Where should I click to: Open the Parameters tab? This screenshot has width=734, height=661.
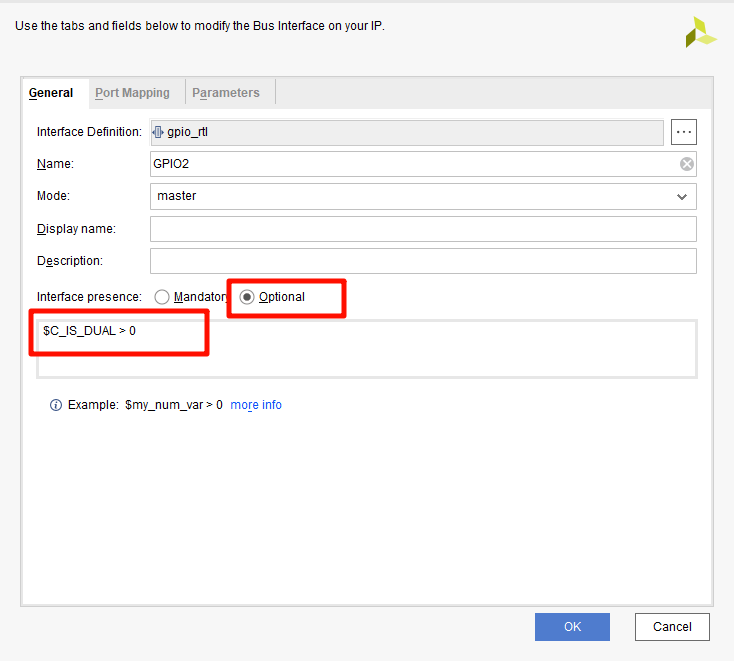click(226, 93)
